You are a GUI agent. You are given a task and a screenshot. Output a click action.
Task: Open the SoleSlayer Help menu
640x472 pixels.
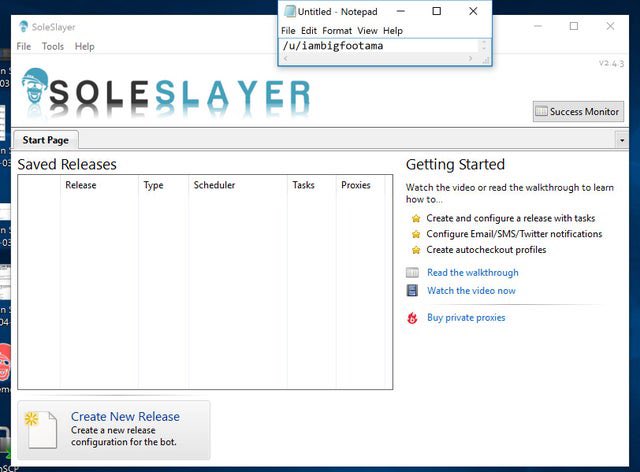84,47
